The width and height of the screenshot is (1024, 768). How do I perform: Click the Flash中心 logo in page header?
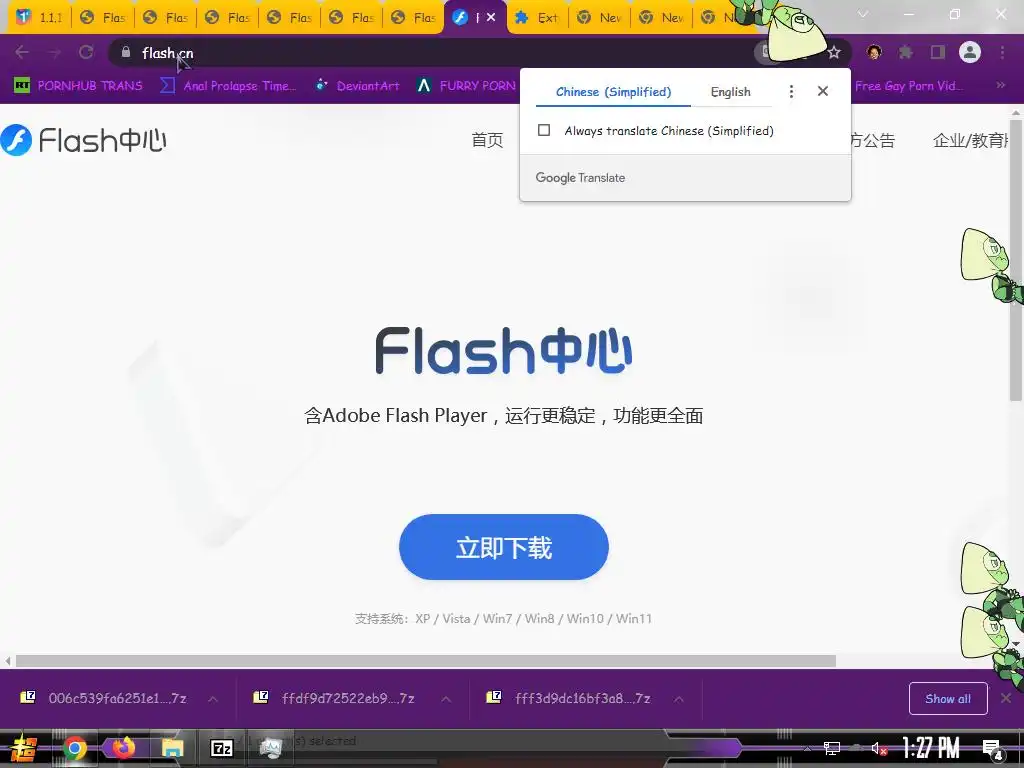point(84,140)
